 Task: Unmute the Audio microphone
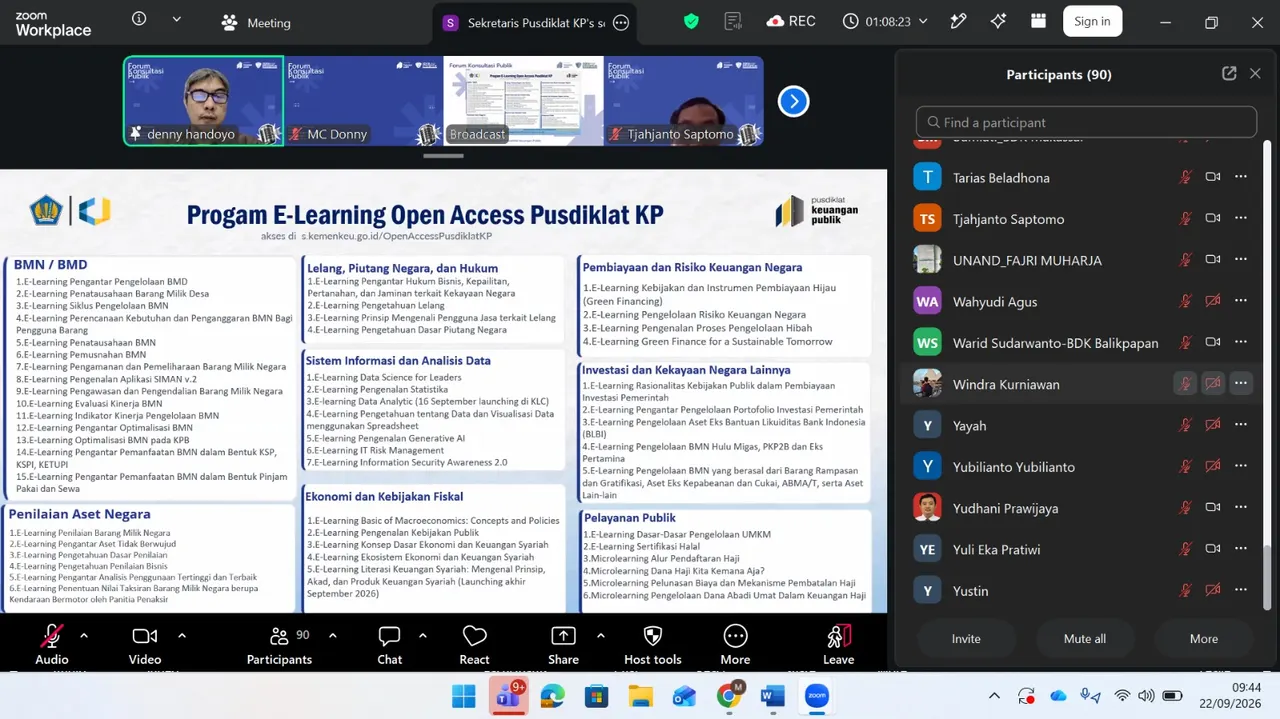pos(52,644)
